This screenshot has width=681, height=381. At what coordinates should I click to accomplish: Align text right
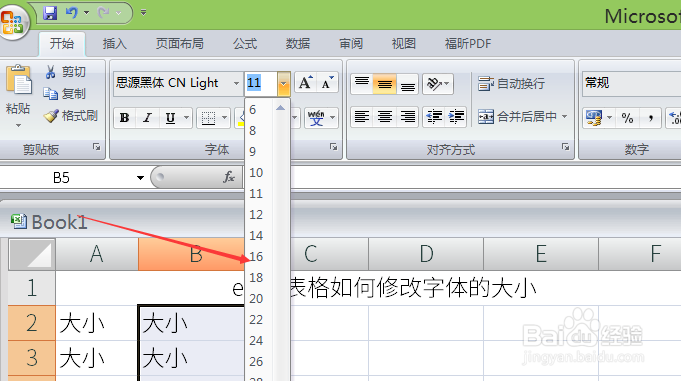[x=407, y=117]
